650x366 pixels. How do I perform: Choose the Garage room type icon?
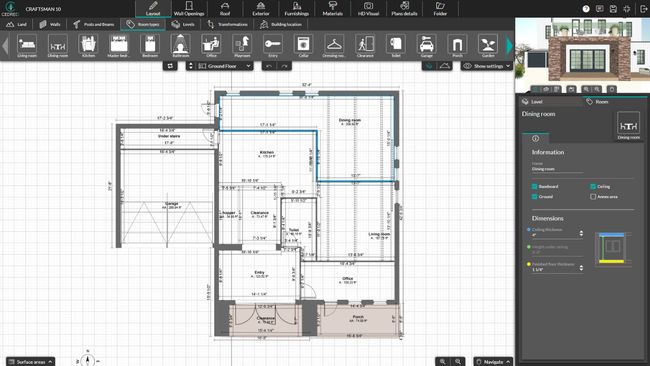427,46
